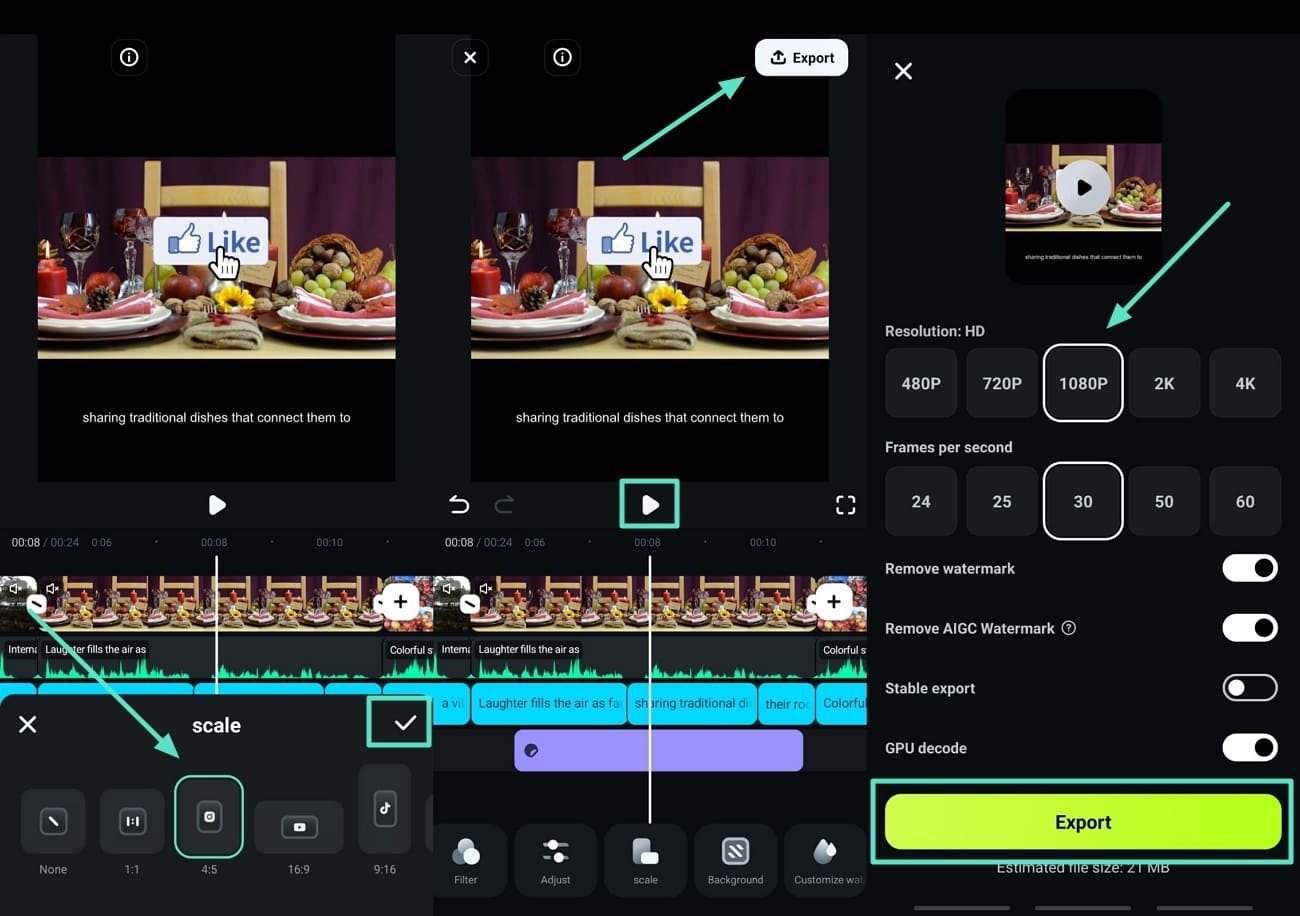Select the 'a vi' subtitle clip
Screen dimensions: 1300x916
(x=451, y=703)
